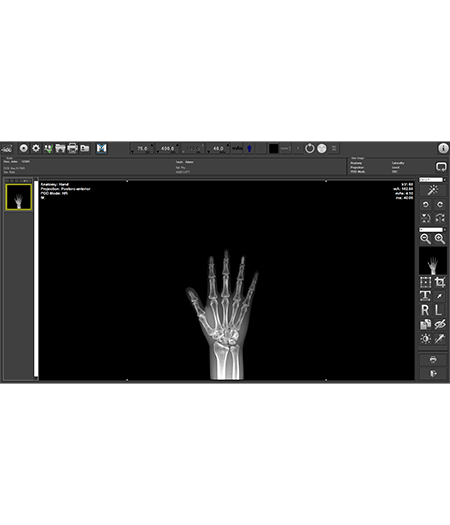Place the R laterality marker
Viewport: 450px width, 525px height.
(x=426, y=310)
